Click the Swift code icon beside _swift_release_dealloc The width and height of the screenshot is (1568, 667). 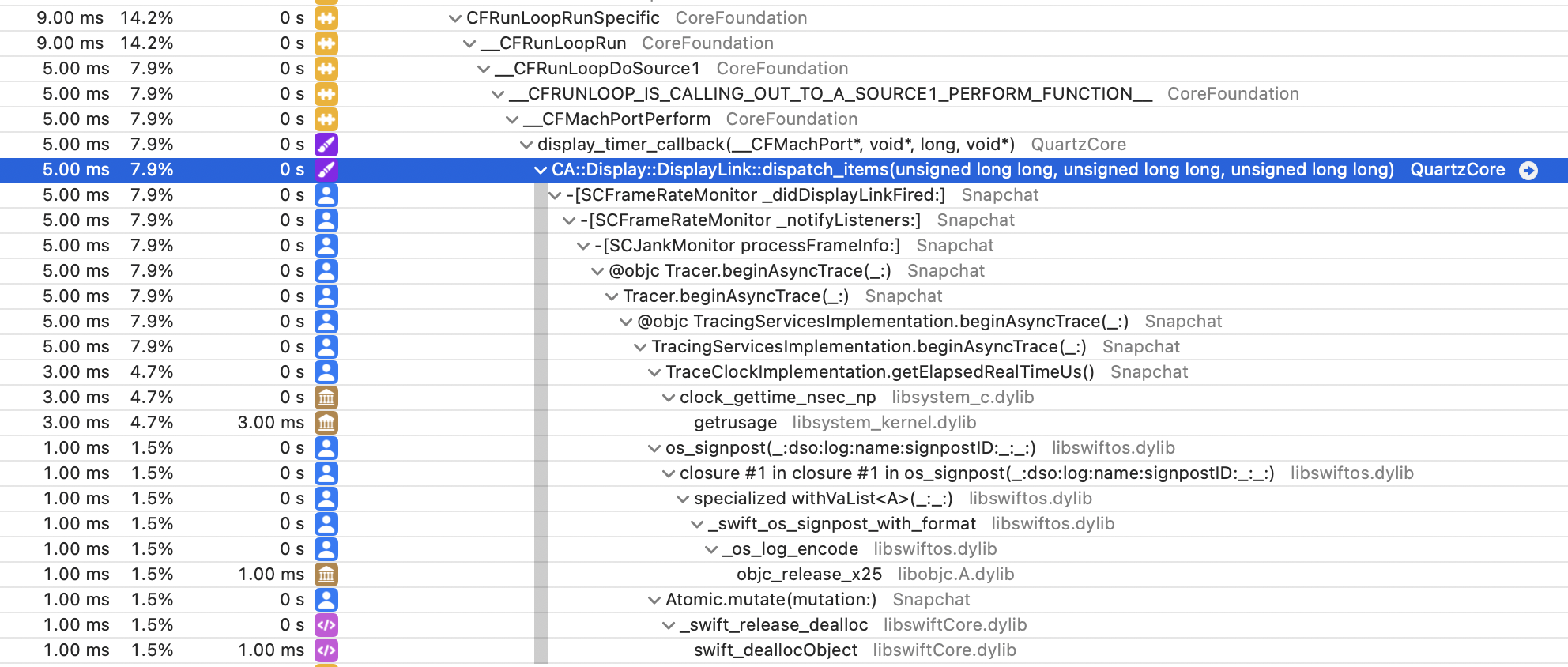pyautogui.click(x=326, y=625)
